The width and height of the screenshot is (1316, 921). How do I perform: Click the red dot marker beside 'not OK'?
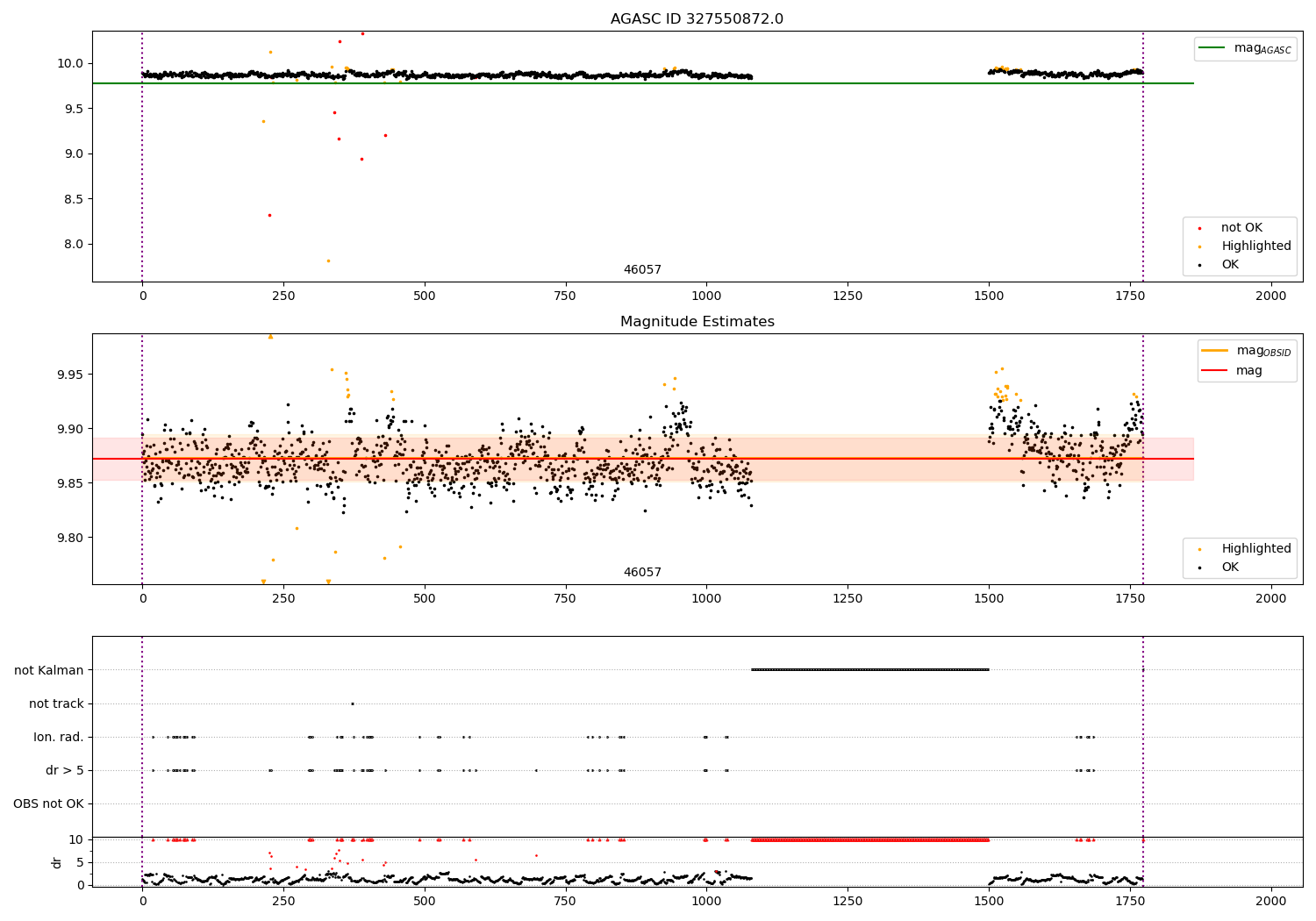(x=1199, y=228)
